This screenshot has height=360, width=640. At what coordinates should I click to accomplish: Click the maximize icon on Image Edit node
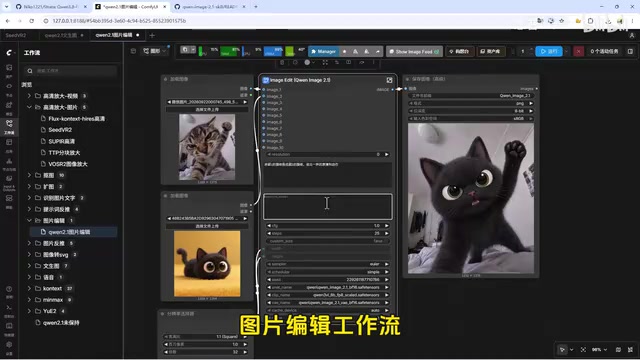389,80
